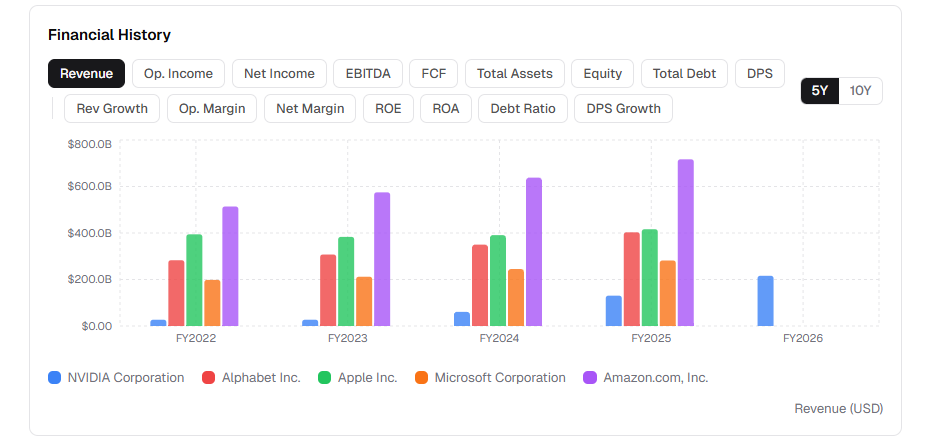Open the Net Income tab
Image resolution: width=929 pixels, height=438 pixels.
tap(279, 73)
